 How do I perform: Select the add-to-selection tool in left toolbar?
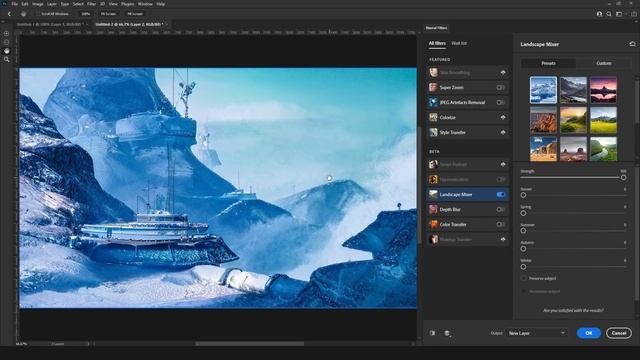click(x=7, y=33)
